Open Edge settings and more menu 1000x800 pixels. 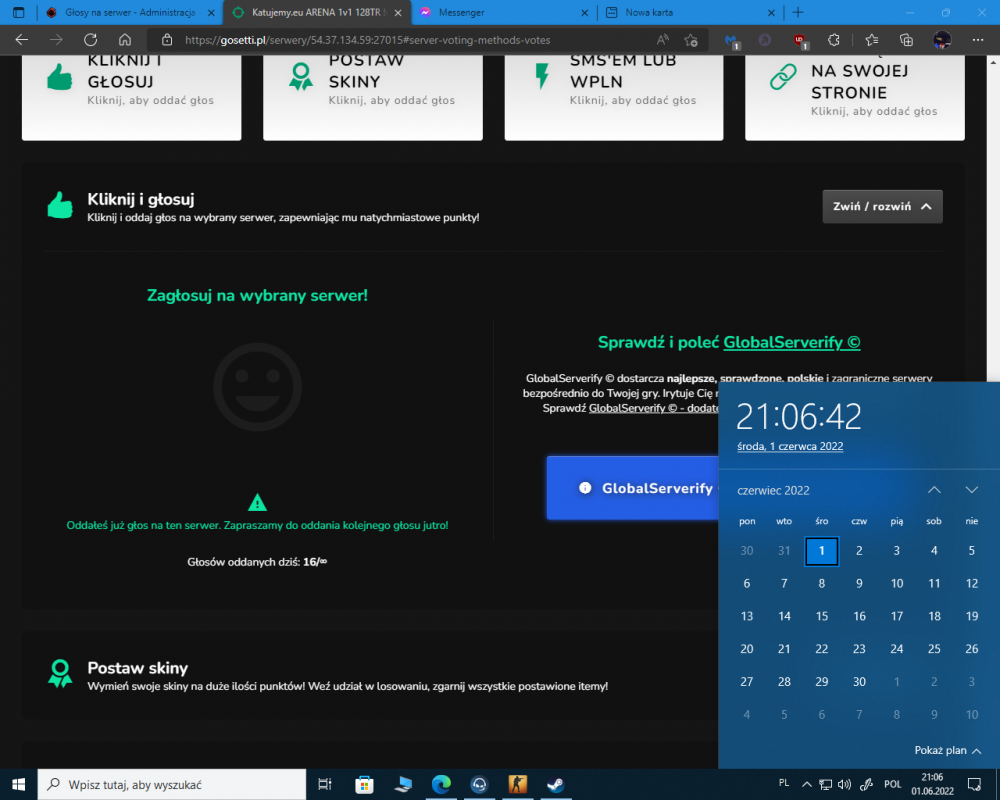tap(978, 40)
